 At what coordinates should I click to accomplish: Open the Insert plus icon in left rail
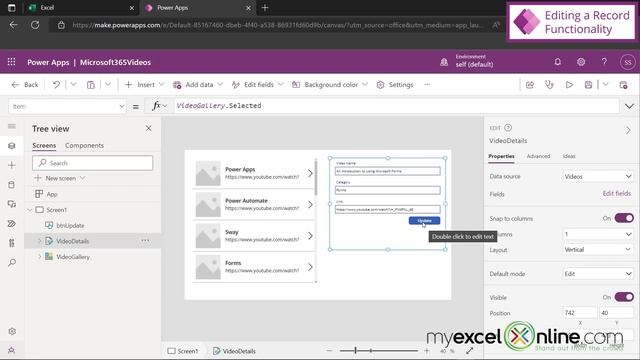point(12,165)
